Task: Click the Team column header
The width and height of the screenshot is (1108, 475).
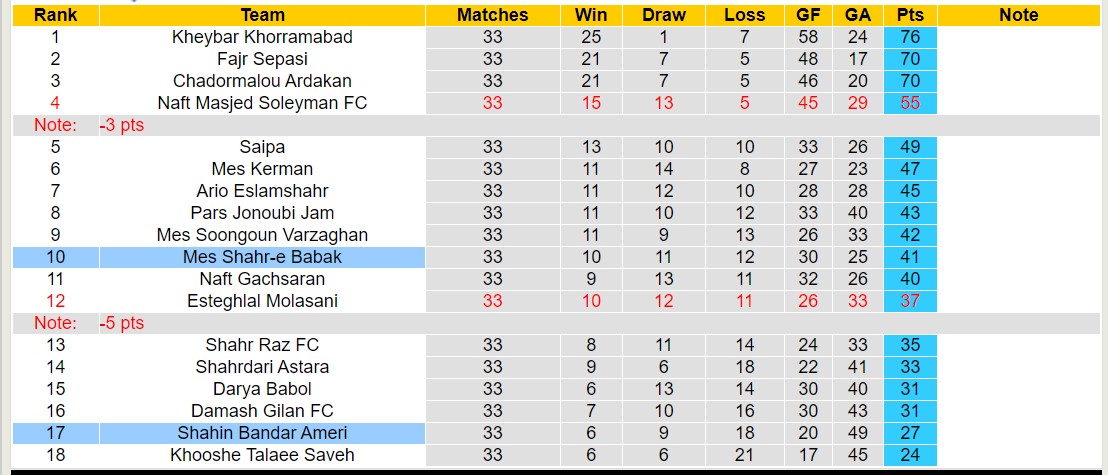Action: [262, 15]
